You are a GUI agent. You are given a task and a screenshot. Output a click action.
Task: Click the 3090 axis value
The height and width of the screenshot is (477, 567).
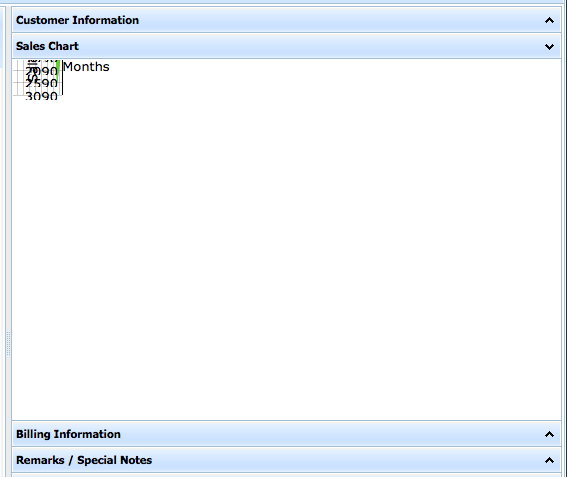coord(41,96)
